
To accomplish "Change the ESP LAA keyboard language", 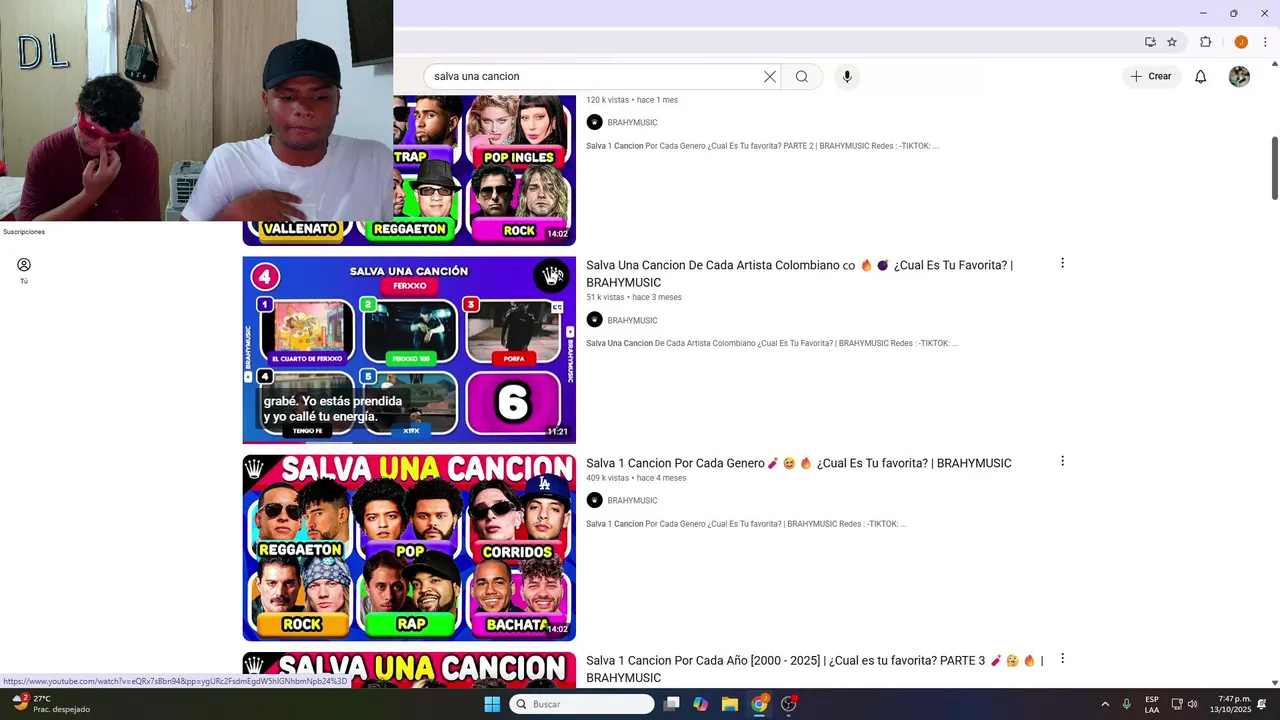I will coord(1152,704).
